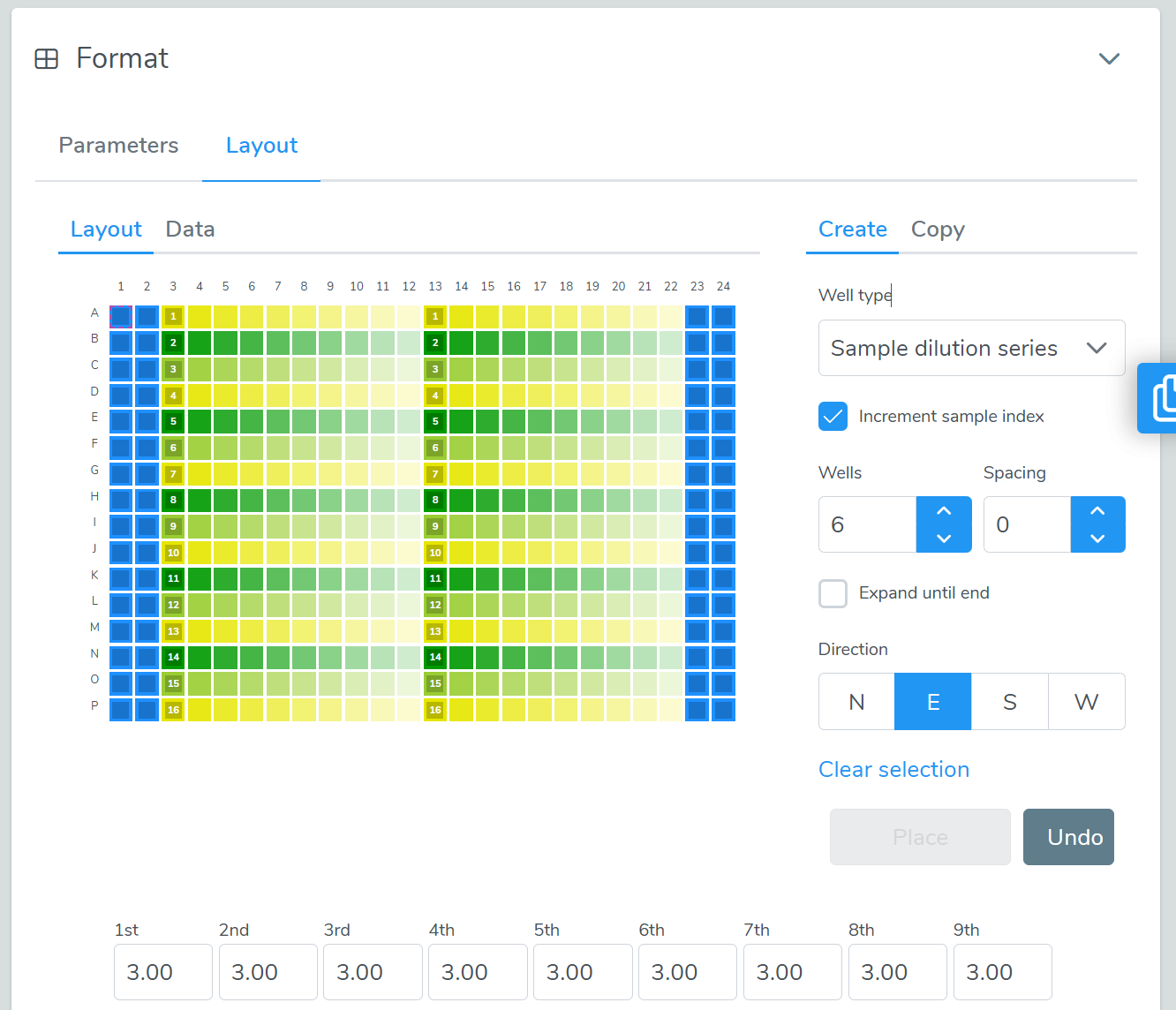This screenshot has width=1176, height=1010.
Task: Increase Wells count with up arrow
Action: [x=944, y=510]
